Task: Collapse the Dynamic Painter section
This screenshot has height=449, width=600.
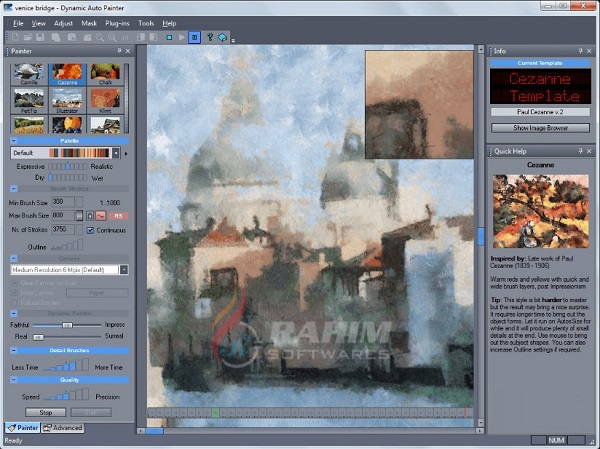Action: (x=13, y=313)
